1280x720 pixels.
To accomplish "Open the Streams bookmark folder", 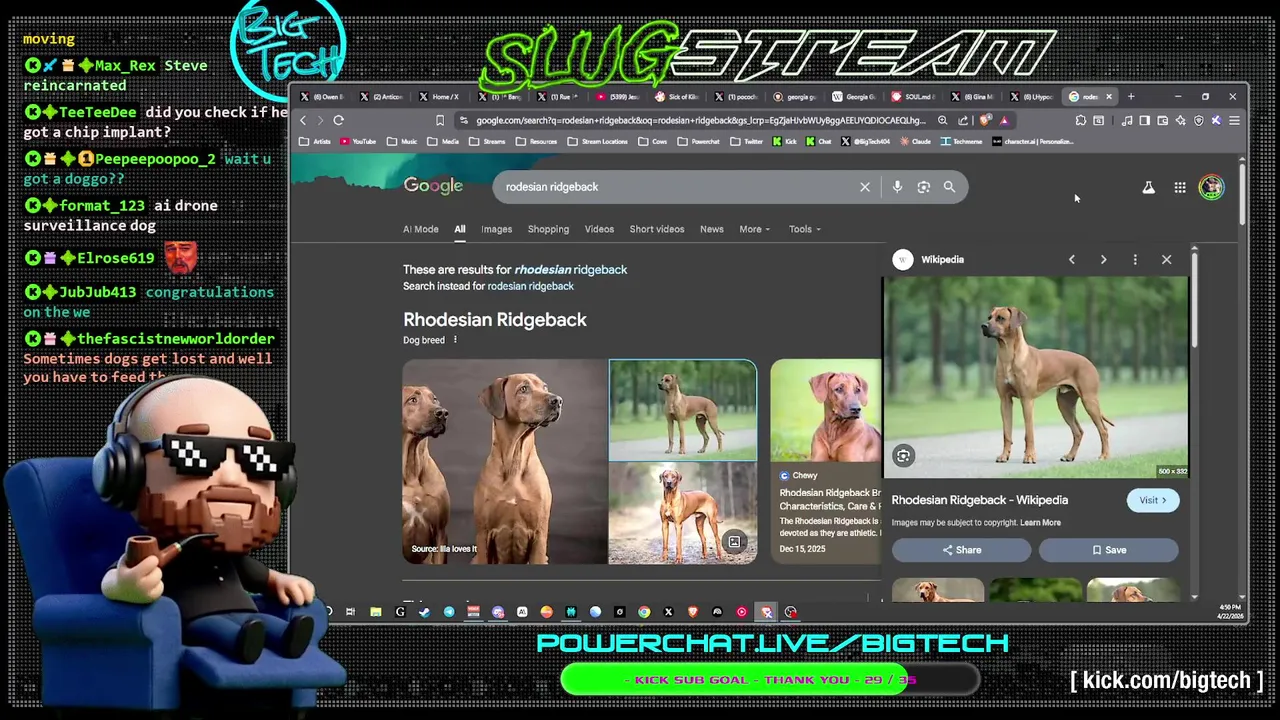I will (488, 142).
